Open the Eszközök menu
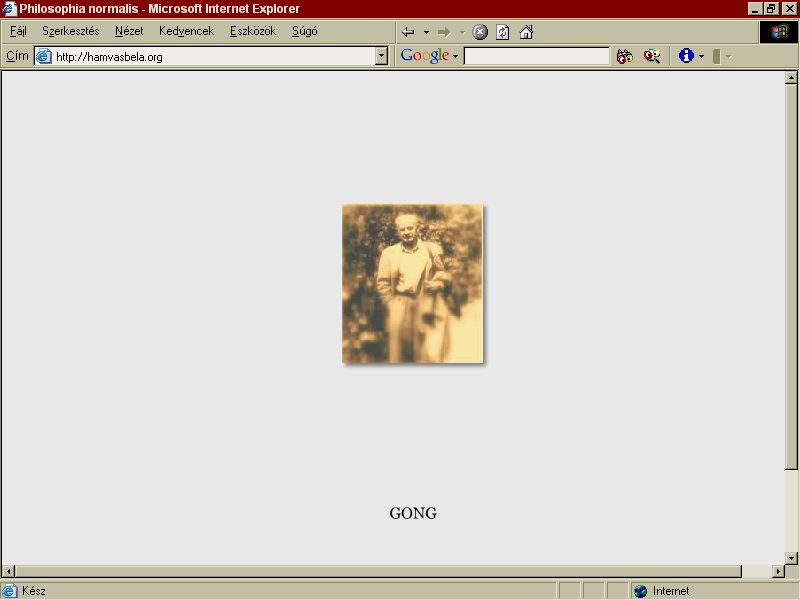This screenshot has height=600, width=800. pos(253,31)
